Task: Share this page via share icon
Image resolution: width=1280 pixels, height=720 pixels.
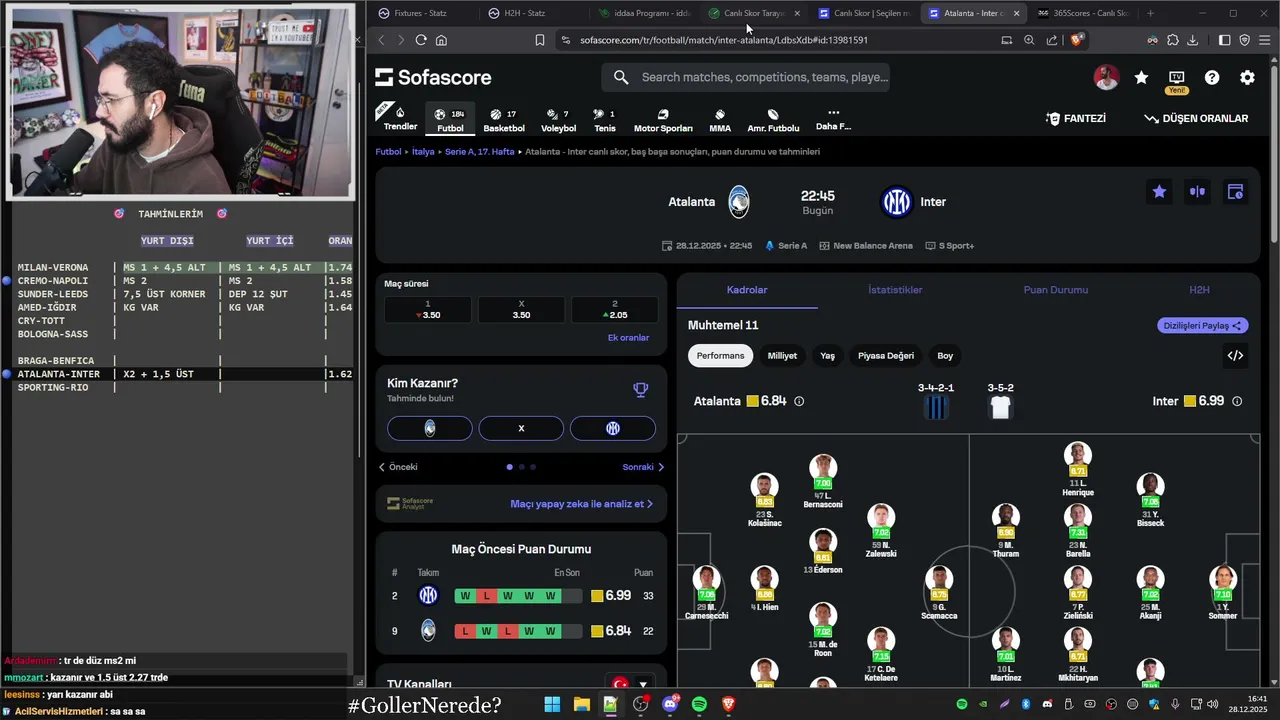Action: [x=1052, y=40]
